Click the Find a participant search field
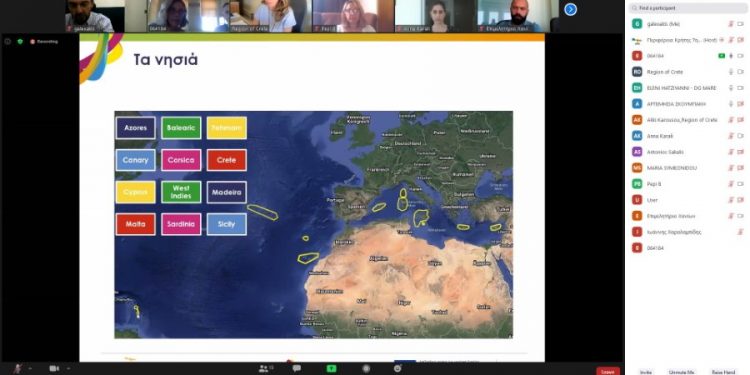 click(x=687, y=8)
